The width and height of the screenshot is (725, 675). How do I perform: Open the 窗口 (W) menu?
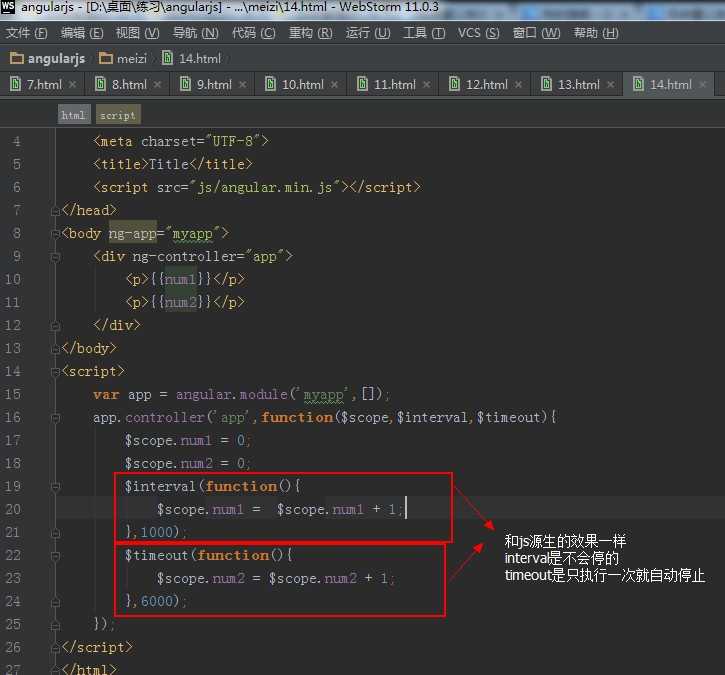point(536,33)
